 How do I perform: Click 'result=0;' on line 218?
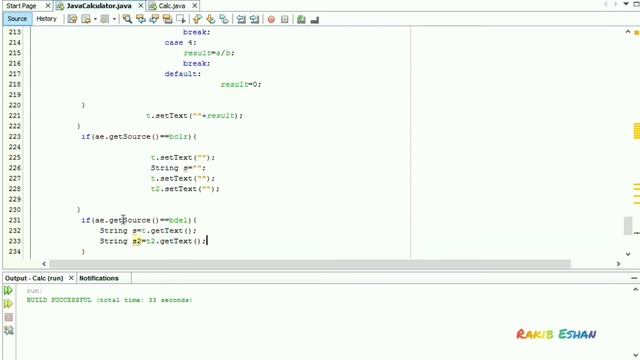tap(241, 84)
